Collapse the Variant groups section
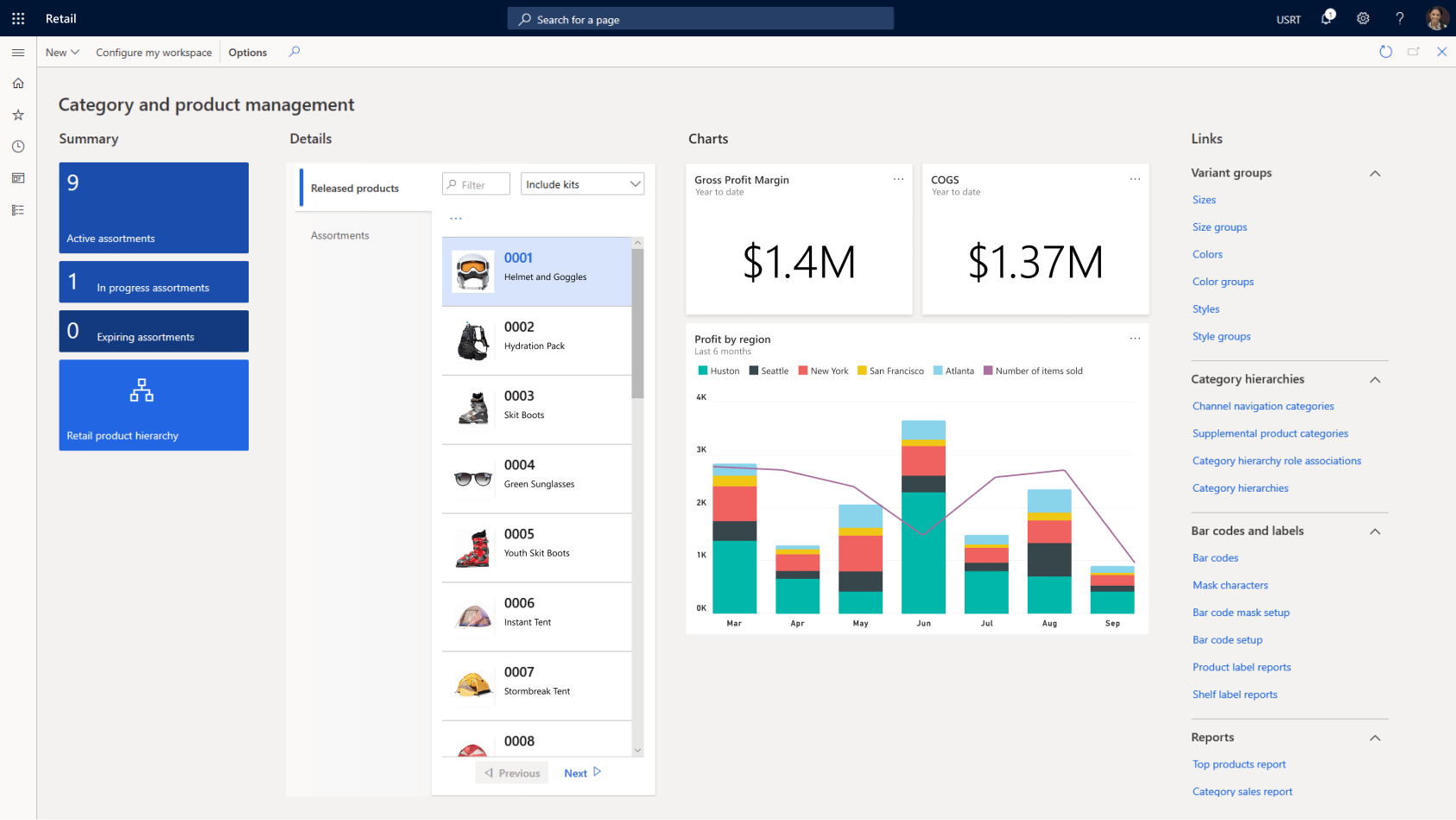 (x=1375, y=174)
